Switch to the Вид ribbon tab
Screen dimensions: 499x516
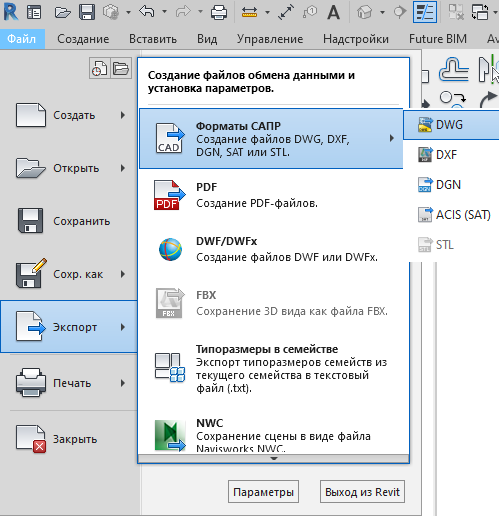[207, 39]
